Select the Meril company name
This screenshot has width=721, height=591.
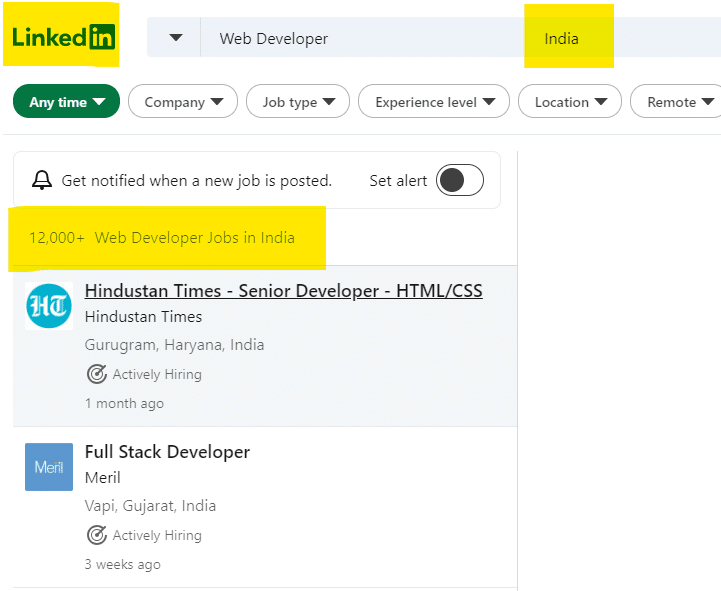(x=103, y=477)
